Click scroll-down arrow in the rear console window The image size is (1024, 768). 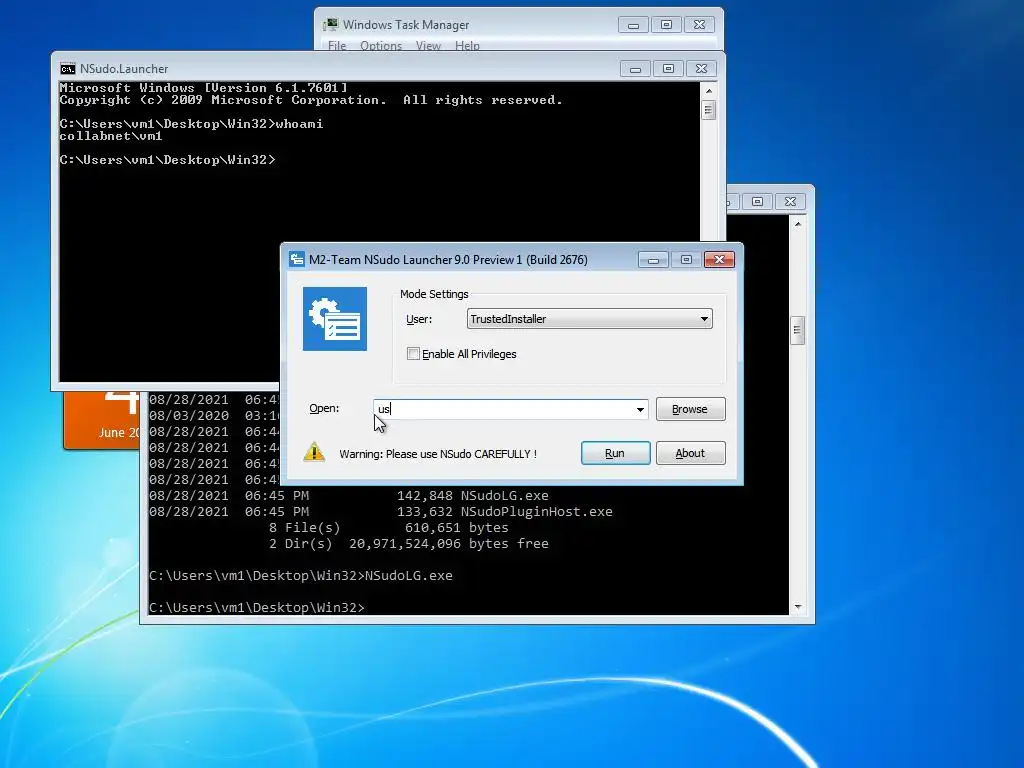click(797, 607)
